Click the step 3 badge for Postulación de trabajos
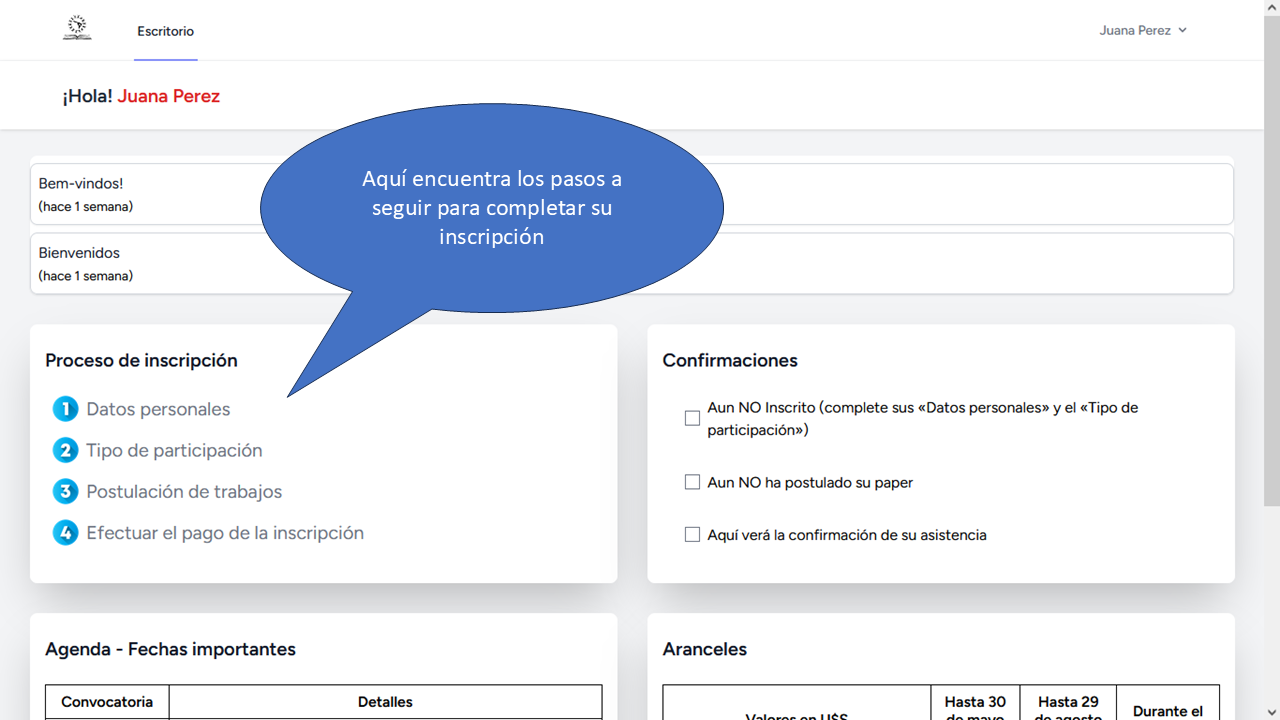 pos(65,491)
